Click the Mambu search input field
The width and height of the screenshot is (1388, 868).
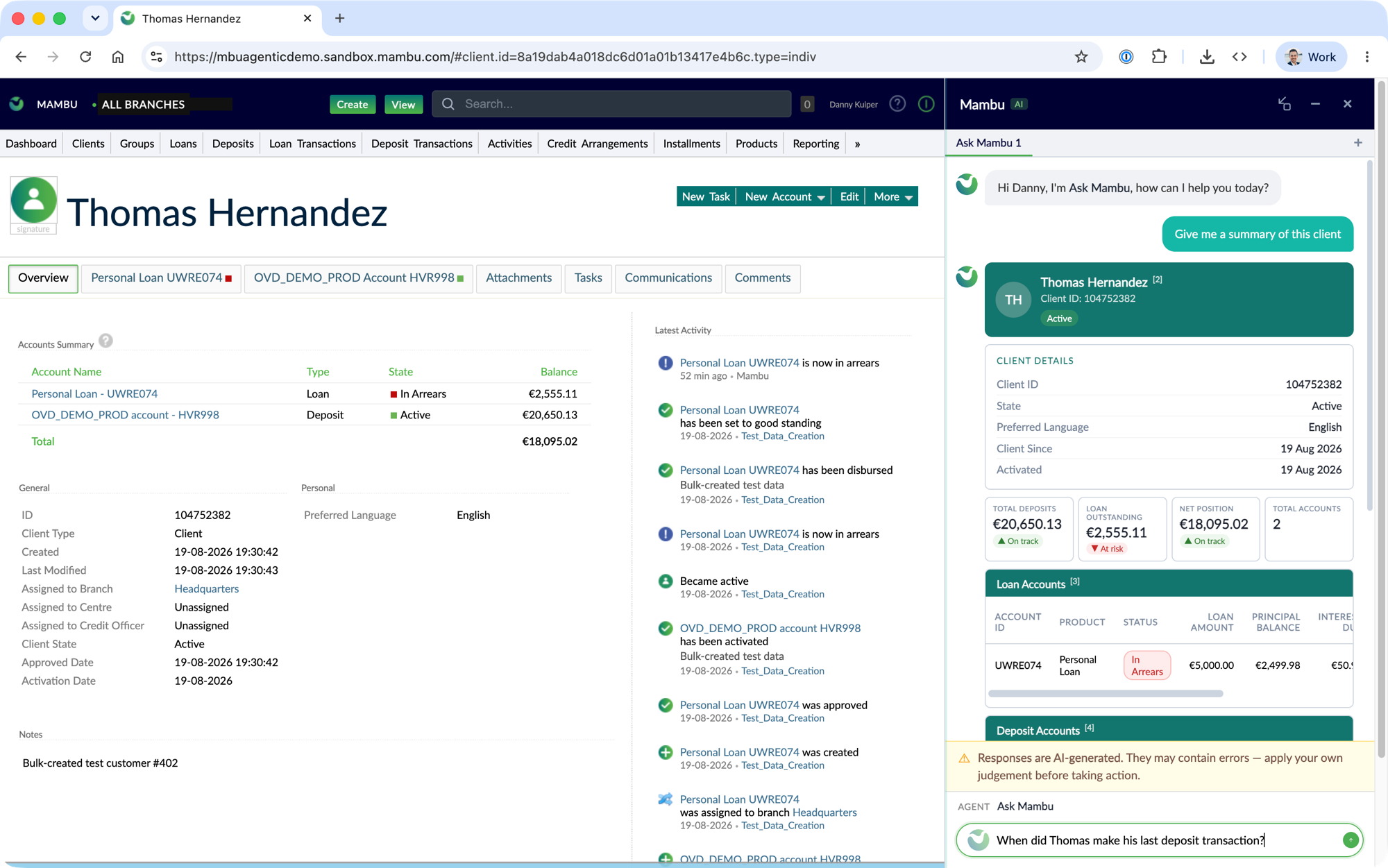(x=611, y=104)
